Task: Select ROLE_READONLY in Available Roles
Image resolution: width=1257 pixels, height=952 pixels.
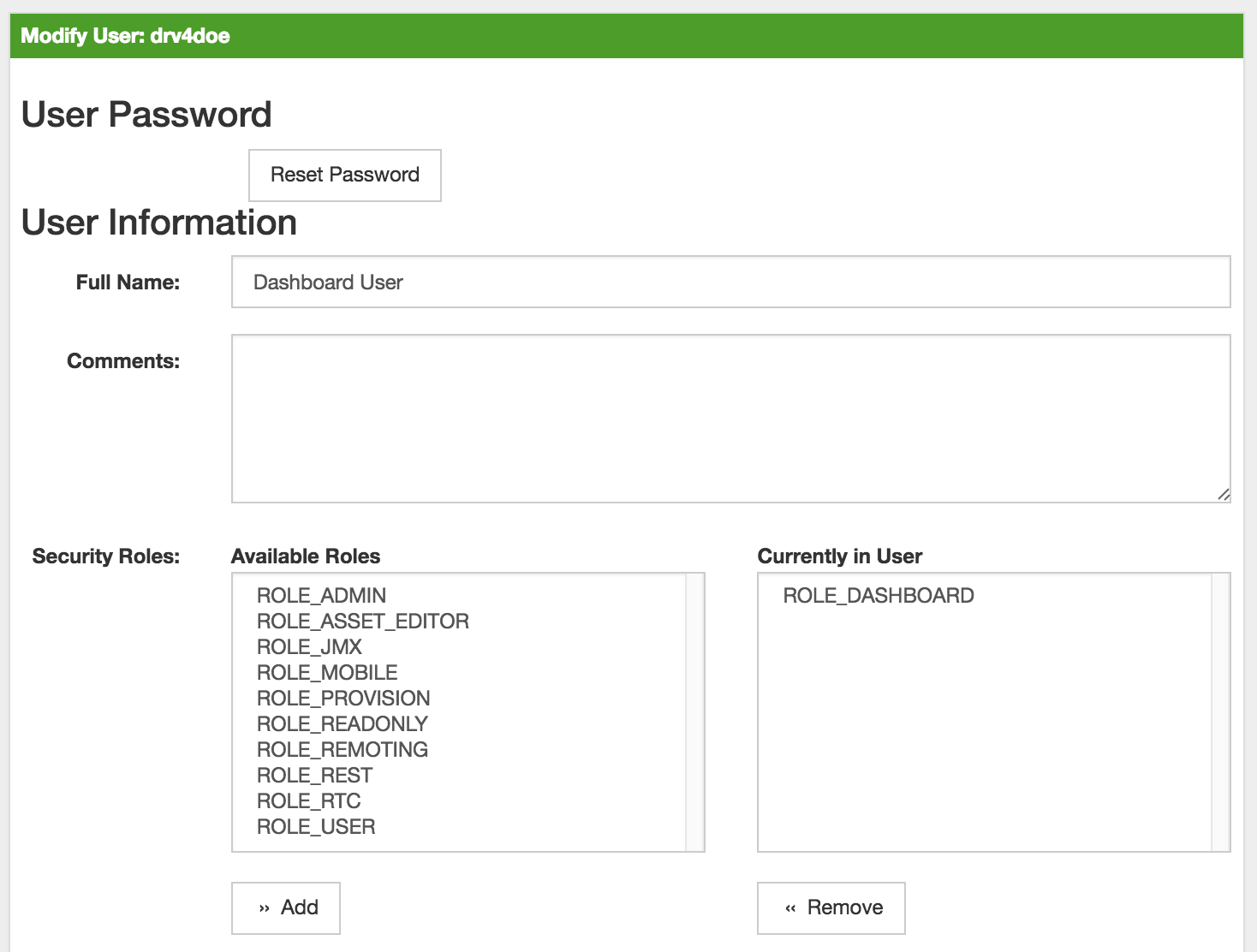Action: pyautogui.click(x=343, y=723)
